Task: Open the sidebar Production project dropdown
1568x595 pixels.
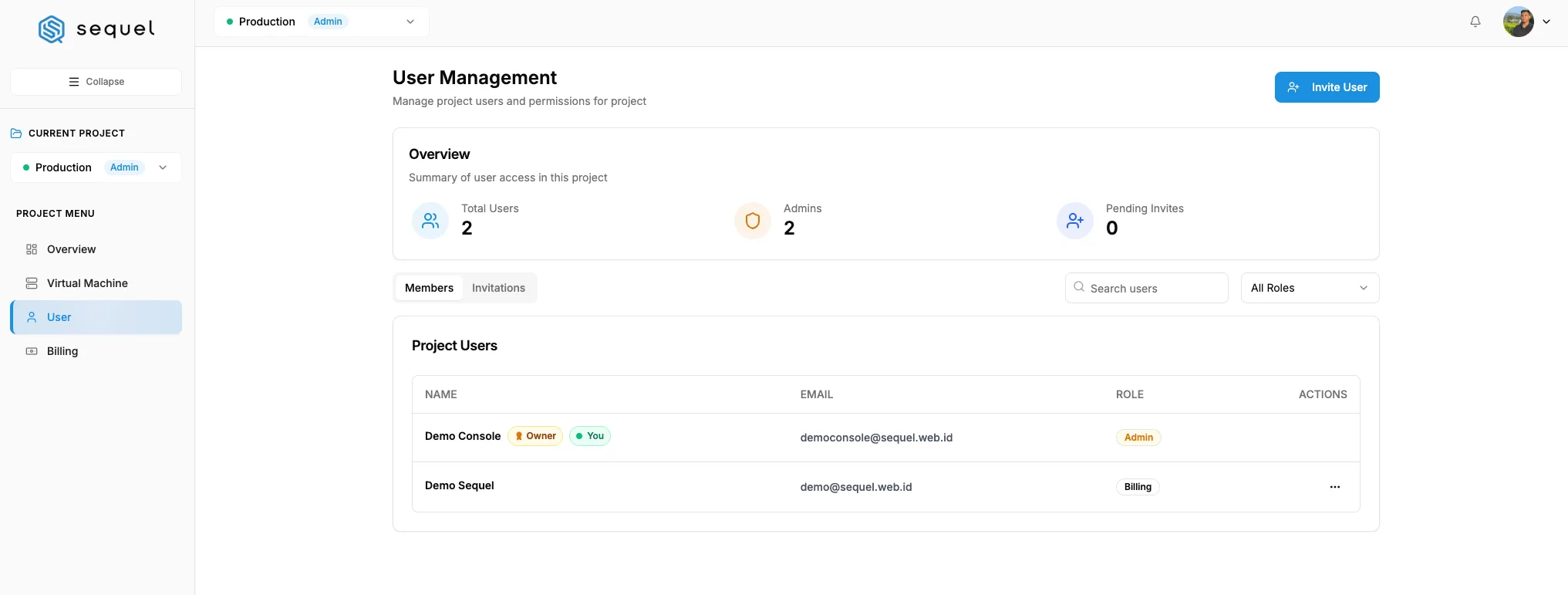Action: [x=96, y=167]
